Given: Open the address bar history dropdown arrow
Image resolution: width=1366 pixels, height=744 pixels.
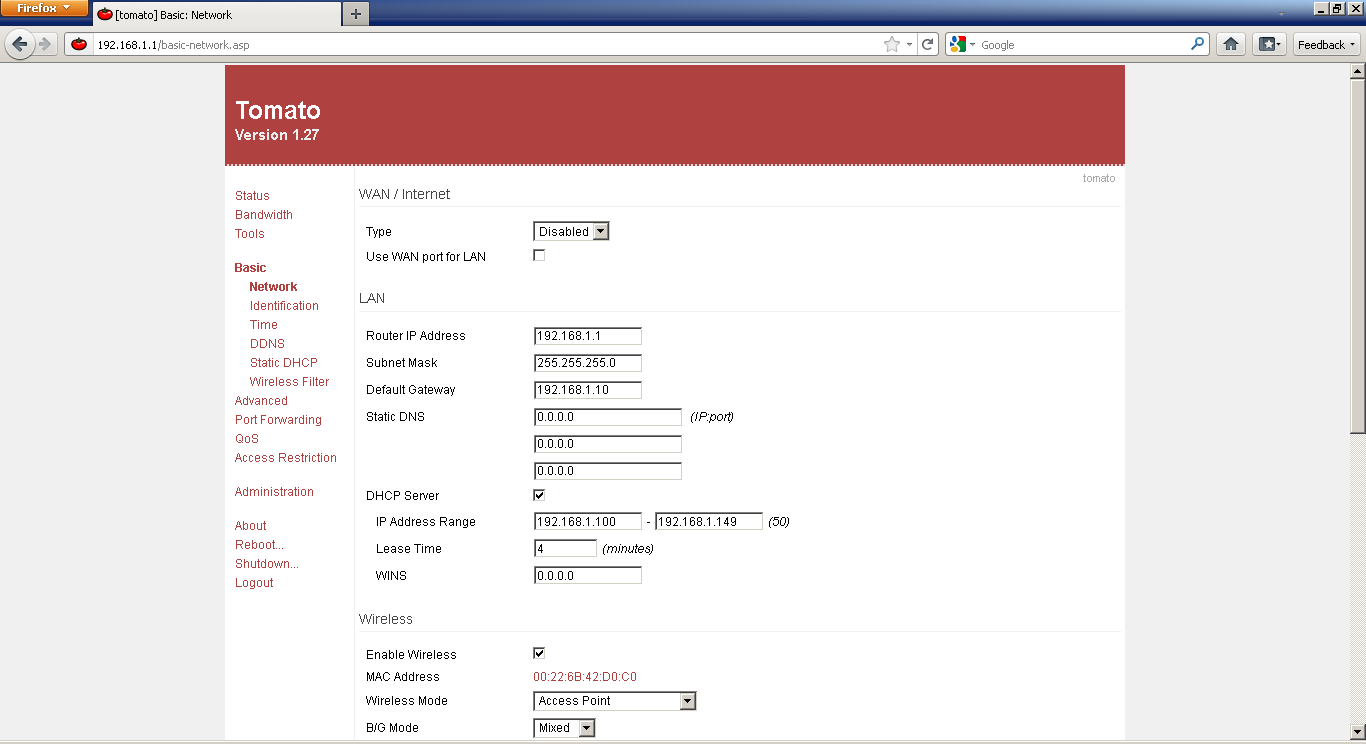Looking at the screenshot, I should click(909, 44).
